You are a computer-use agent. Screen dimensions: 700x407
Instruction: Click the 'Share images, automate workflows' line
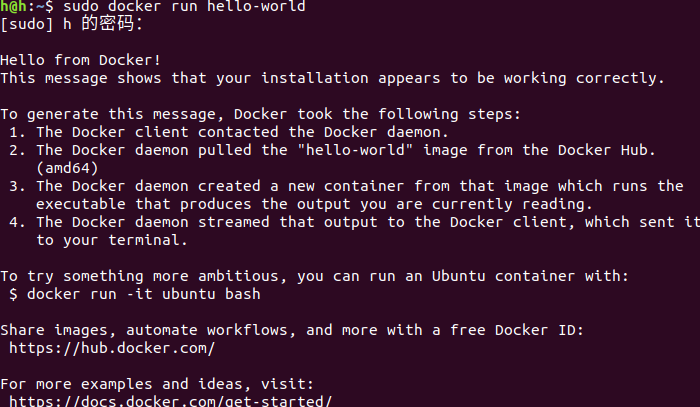click(x=292, y=330)
